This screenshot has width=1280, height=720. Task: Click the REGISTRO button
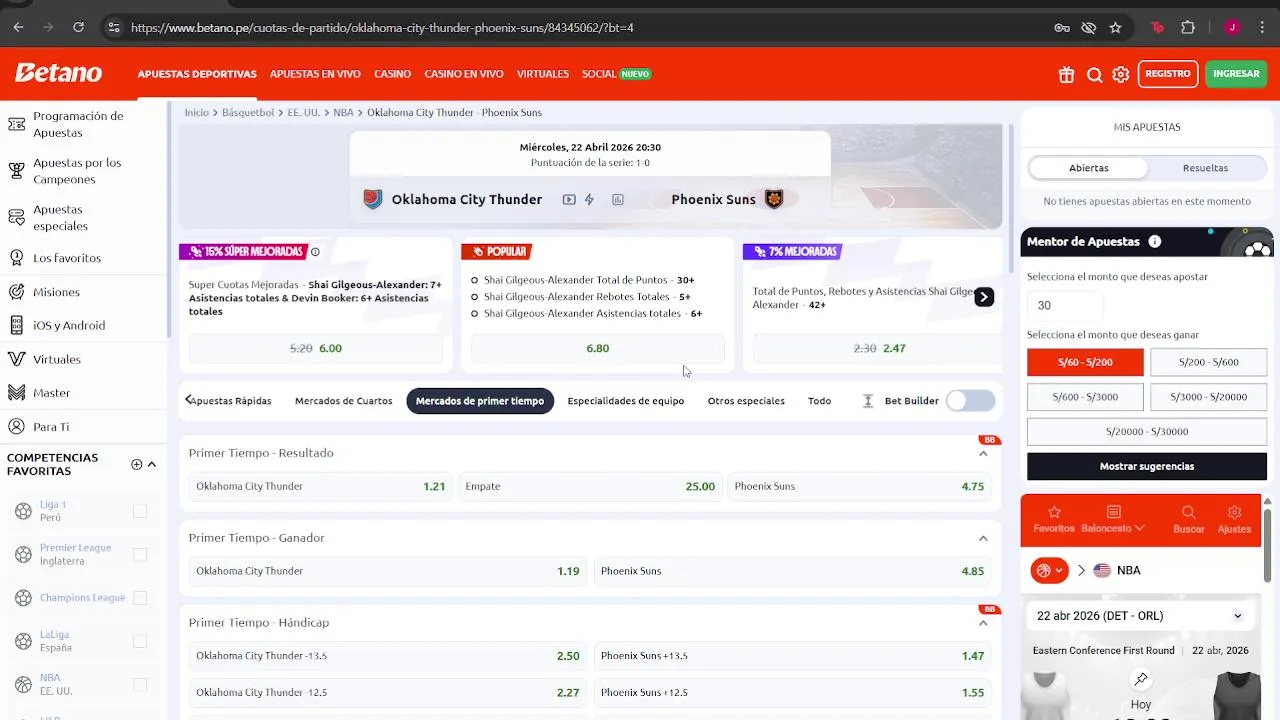[1168, 74]
